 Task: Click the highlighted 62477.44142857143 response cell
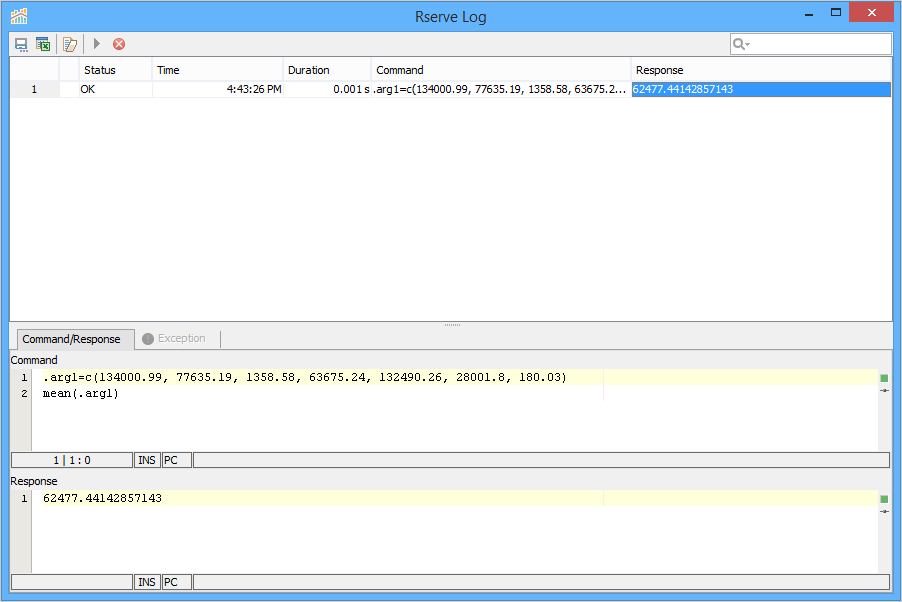point(761,89)
